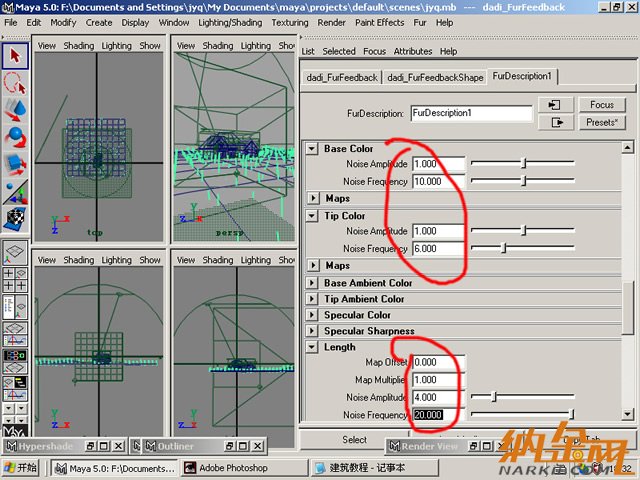This screenshot has height=480, width=640.
Task: Choose the Persp/Outliner layout icon
Action: (x=16, y=307)
